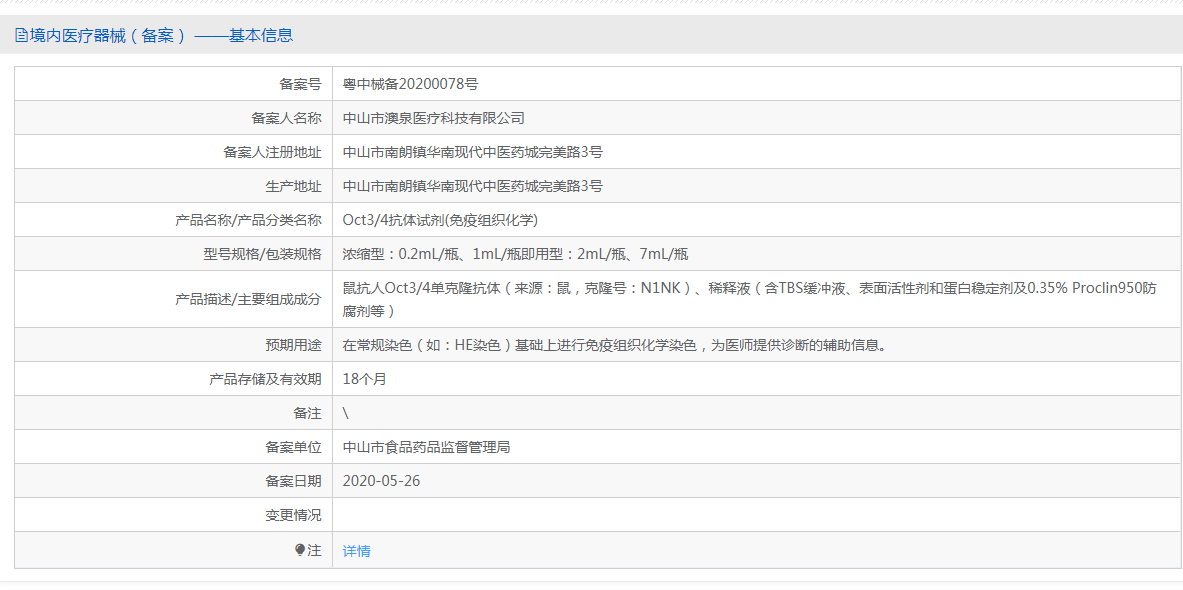Viewport: 1183px width, 590px height.
Task: Select value 粤中械备20200078号
Action: click(x=410, y=84)
